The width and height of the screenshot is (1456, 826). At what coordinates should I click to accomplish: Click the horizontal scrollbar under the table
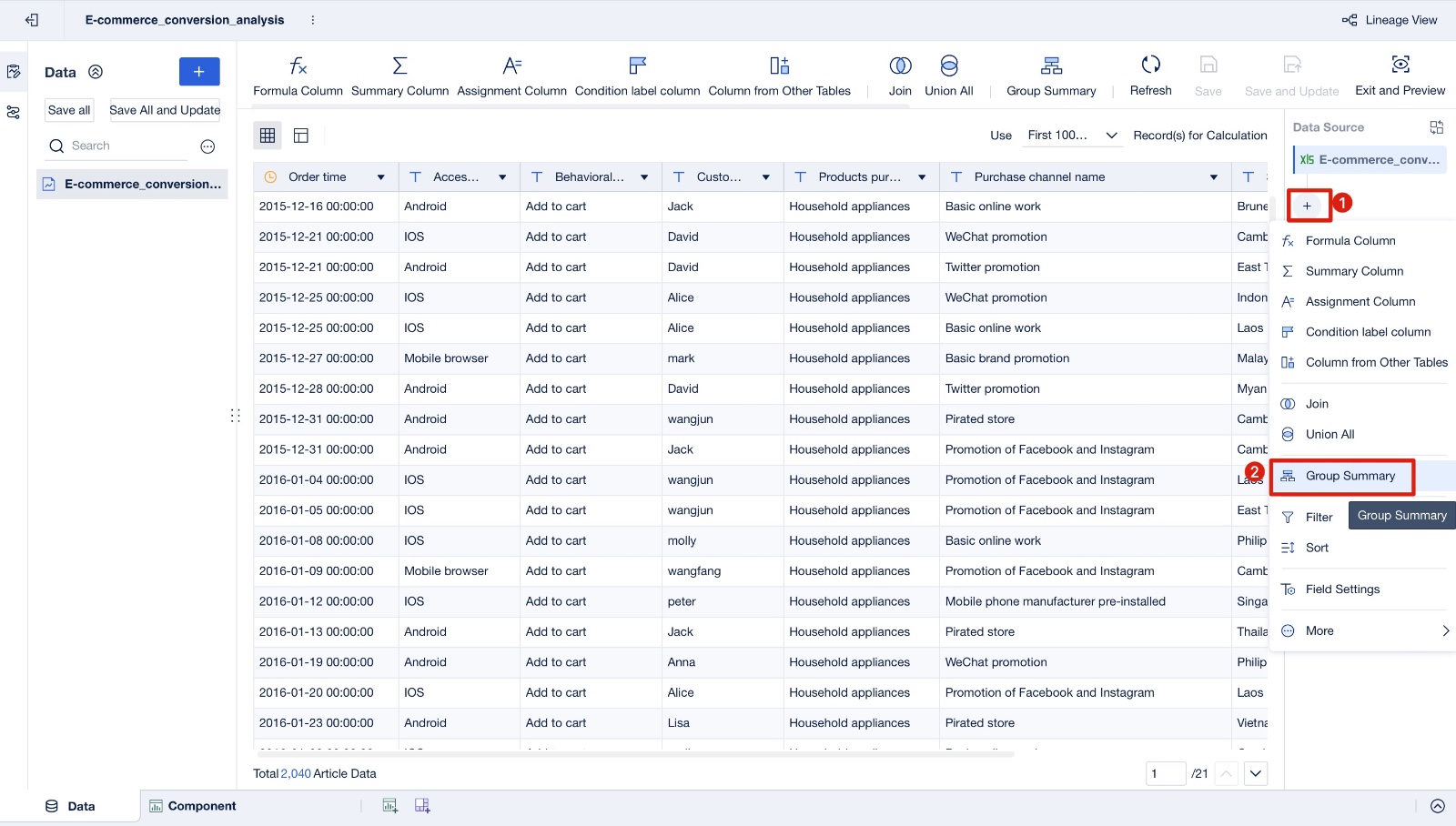pos(636,754)
